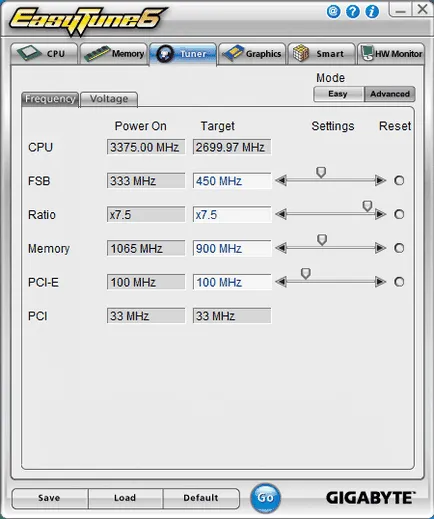Click the FSB slider thumb

point(321,172)
